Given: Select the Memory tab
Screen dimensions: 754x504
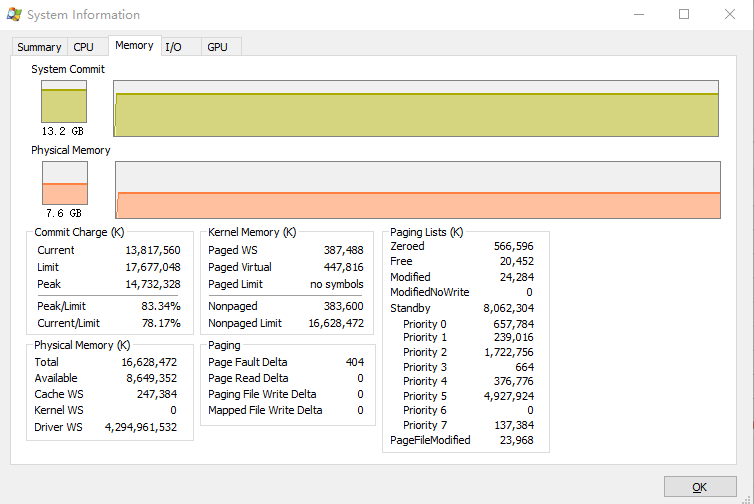Looking at the screenshot, I should tap(134, 46).
